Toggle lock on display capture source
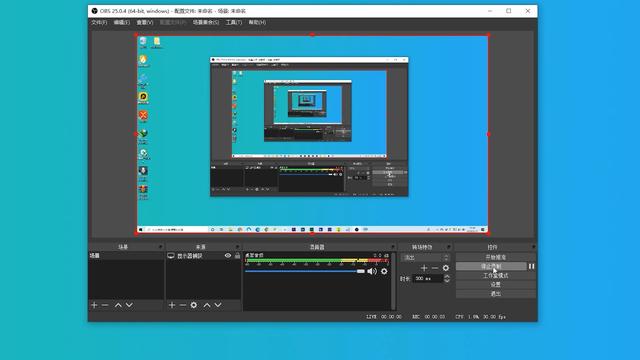Screen dimensions: 640x360 238,256
